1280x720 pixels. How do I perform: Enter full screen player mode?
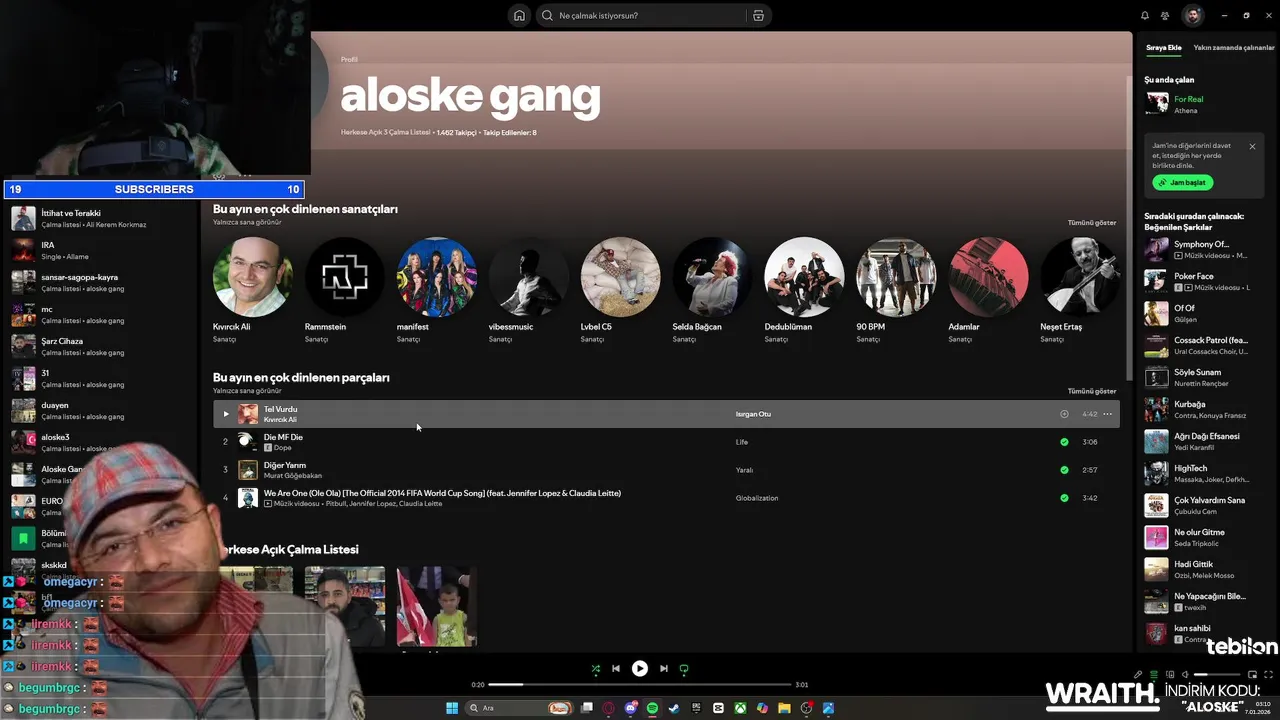[1268, 675]
